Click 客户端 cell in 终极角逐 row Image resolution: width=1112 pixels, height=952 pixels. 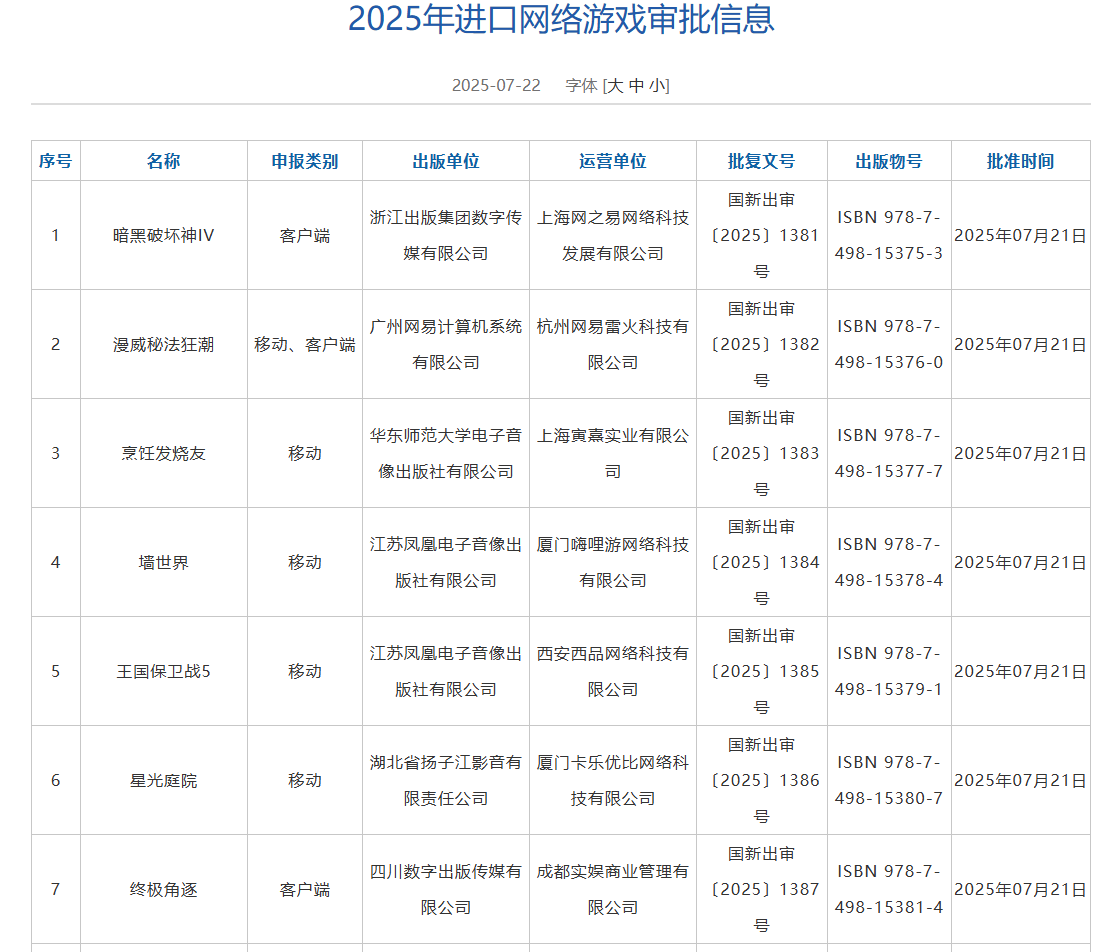tap(305, 890)
